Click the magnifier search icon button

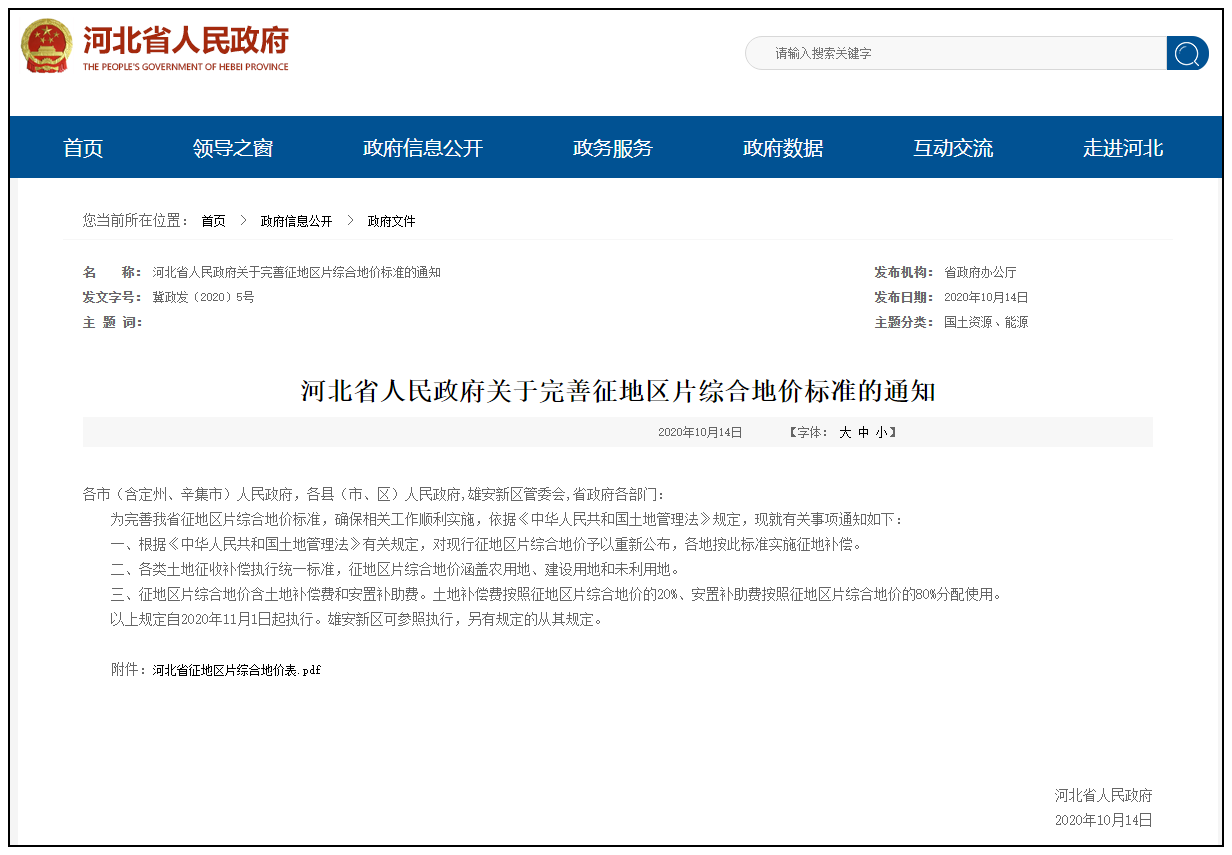pos(1187,53)
